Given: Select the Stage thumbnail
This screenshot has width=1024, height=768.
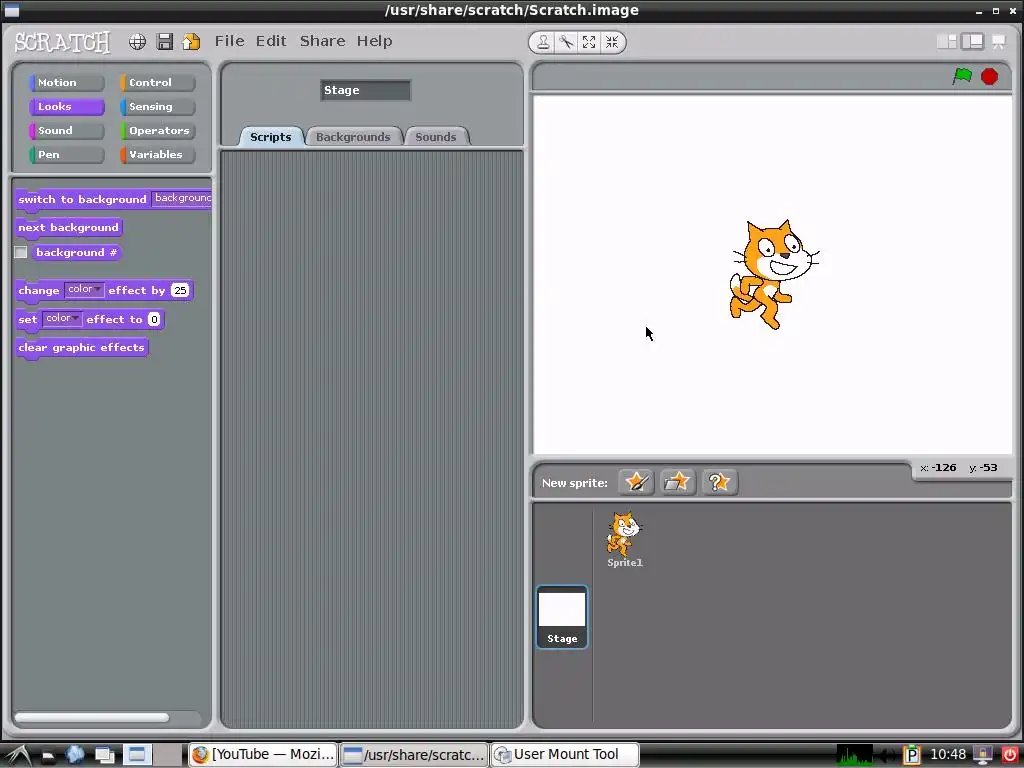Looking at the screenshot, I should (562, 617).
